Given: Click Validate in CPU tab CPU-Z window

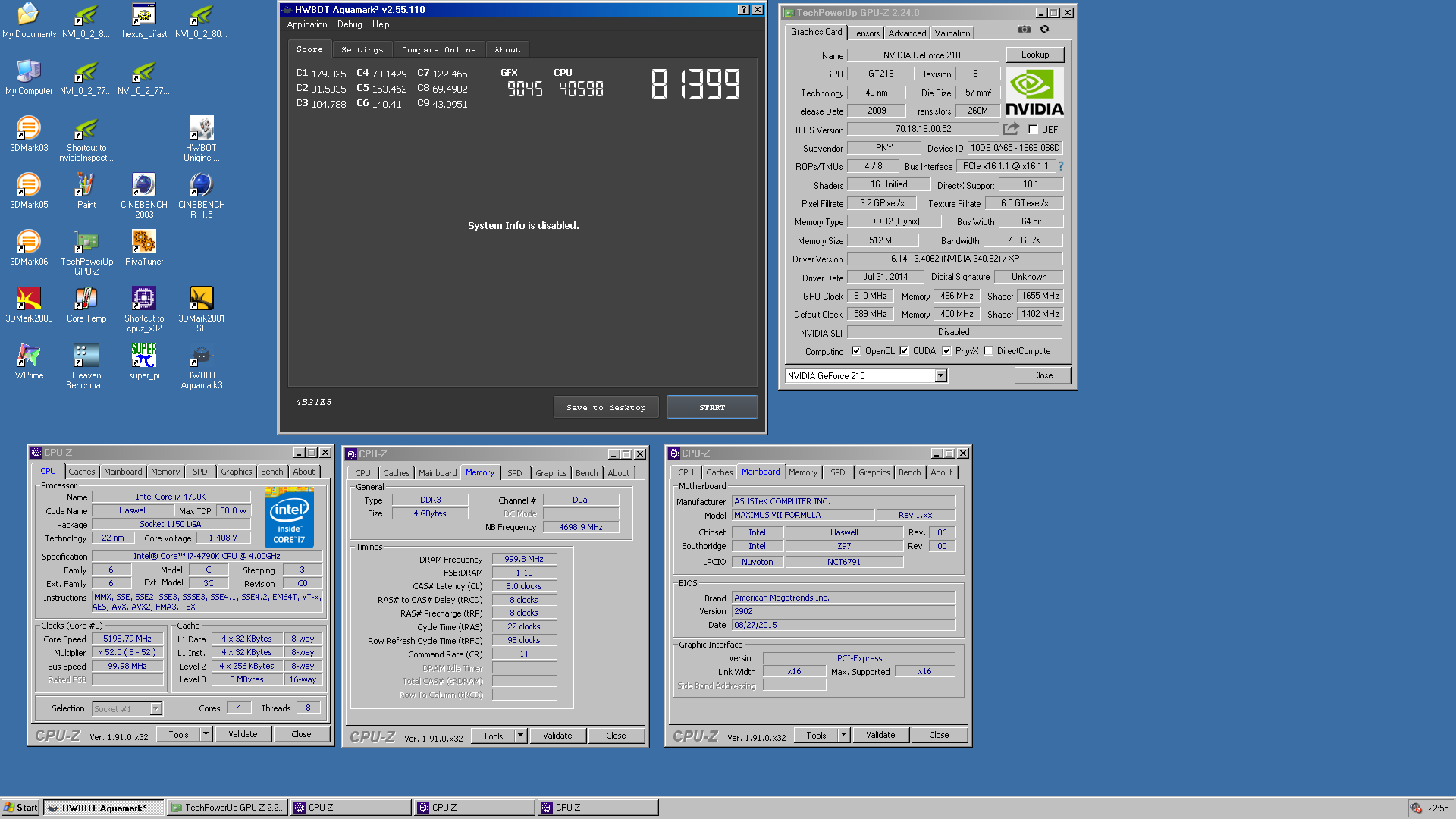Looking at the screenshot, I should (x=243, y=734).
